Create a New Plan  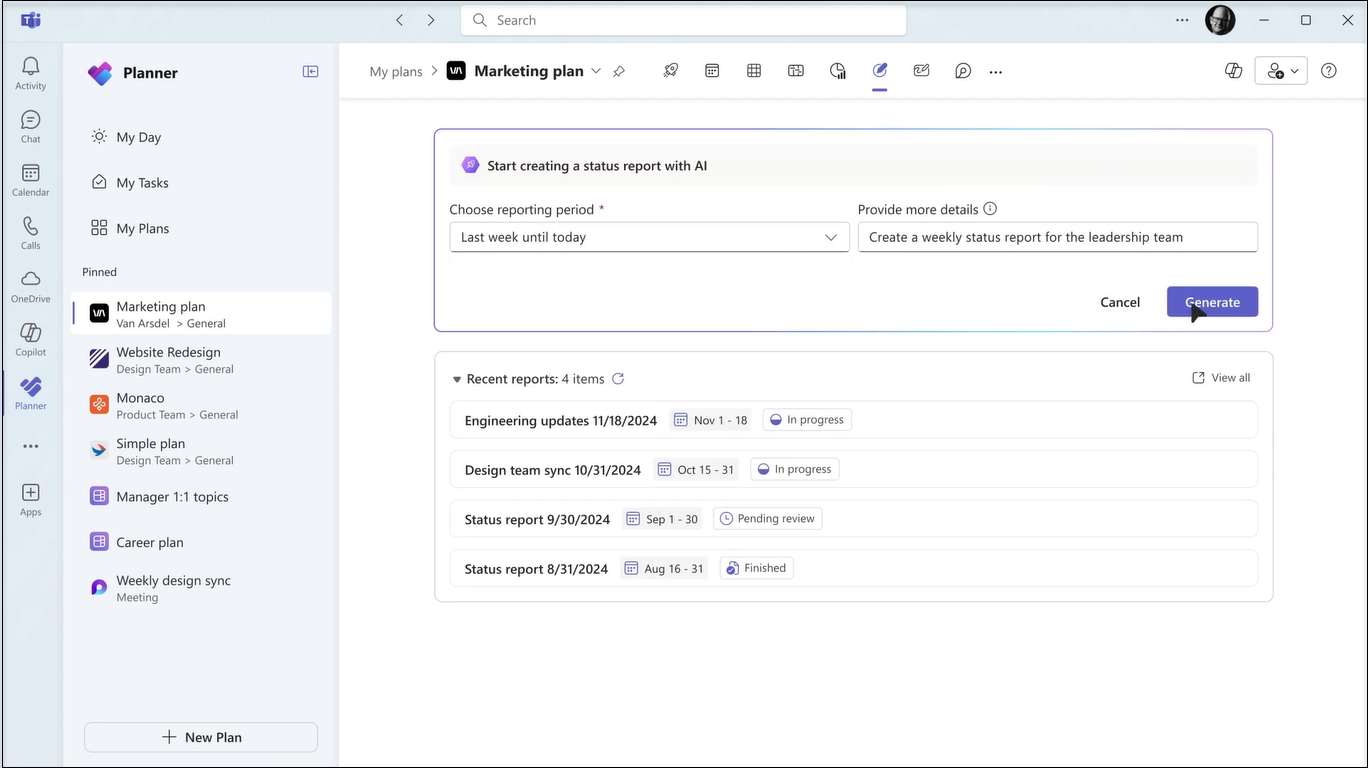click(201, 737)
